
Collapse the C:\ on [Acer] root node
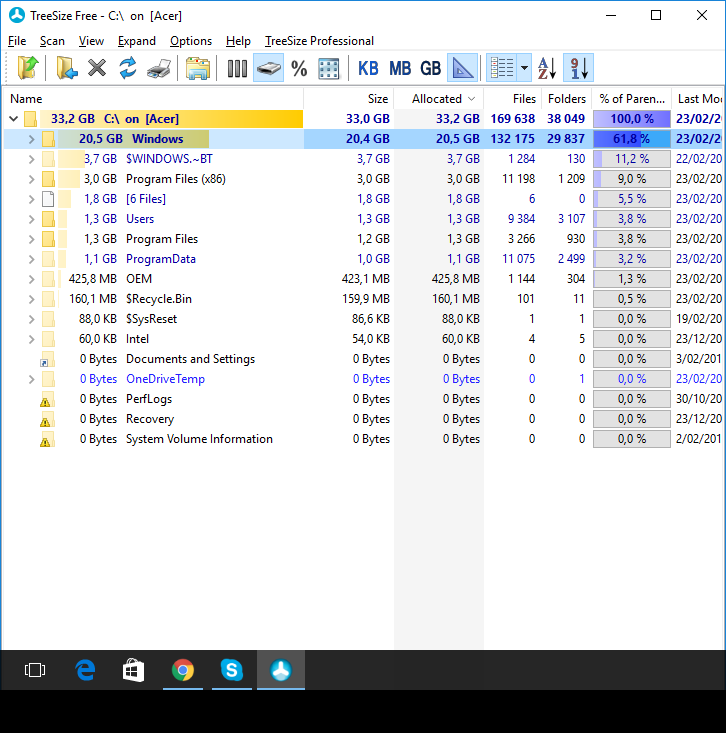pyautogui.click(x=14, y=119)
